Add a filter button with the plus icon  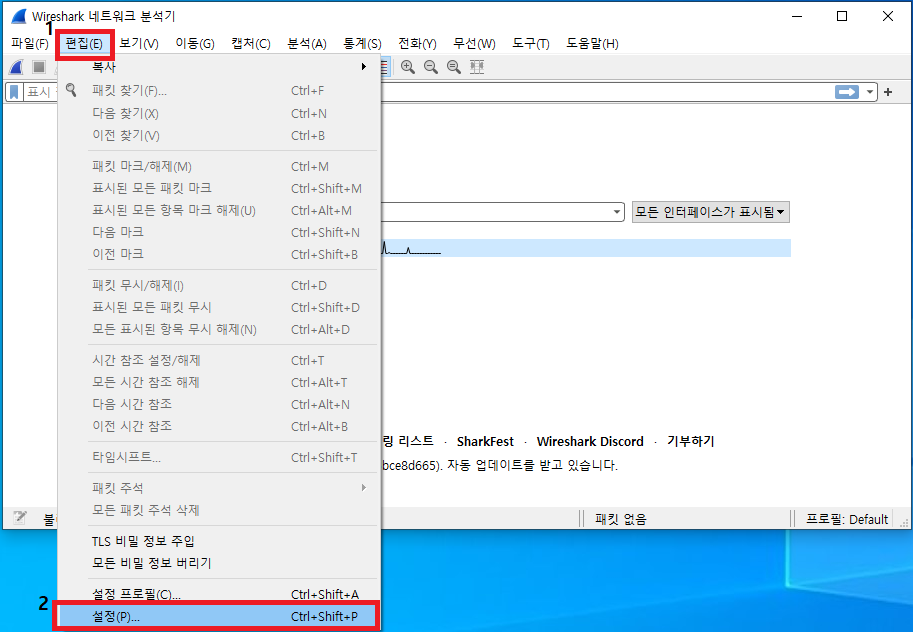(x=888, y=92)
